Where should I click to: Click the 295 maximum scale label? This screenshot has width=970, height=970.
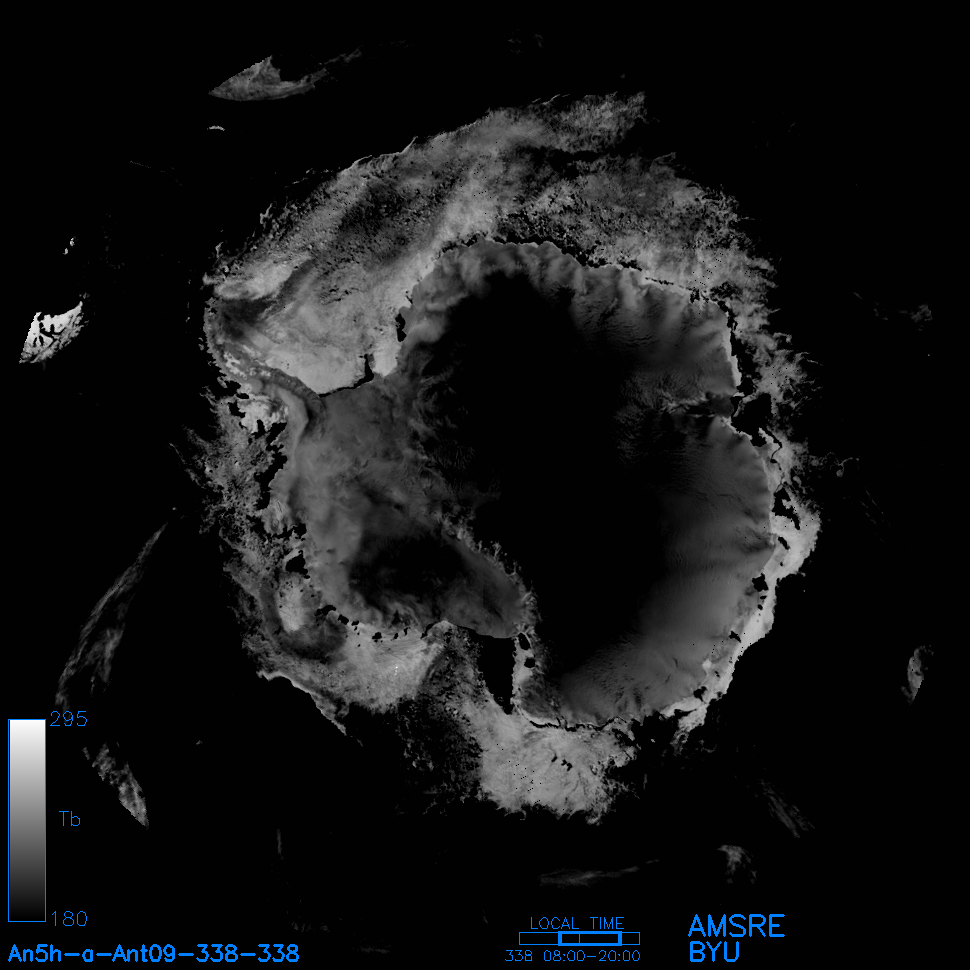(69, 719)
